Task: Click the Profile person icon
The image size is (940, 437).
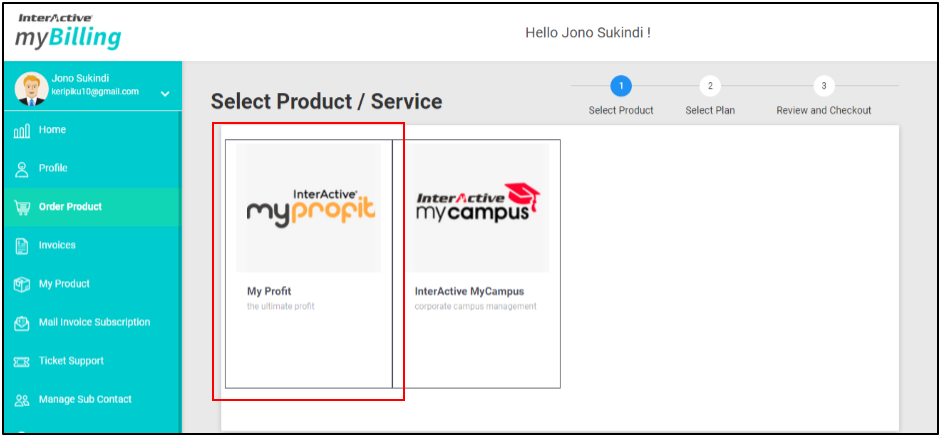Action: click(x=21, y=169)
